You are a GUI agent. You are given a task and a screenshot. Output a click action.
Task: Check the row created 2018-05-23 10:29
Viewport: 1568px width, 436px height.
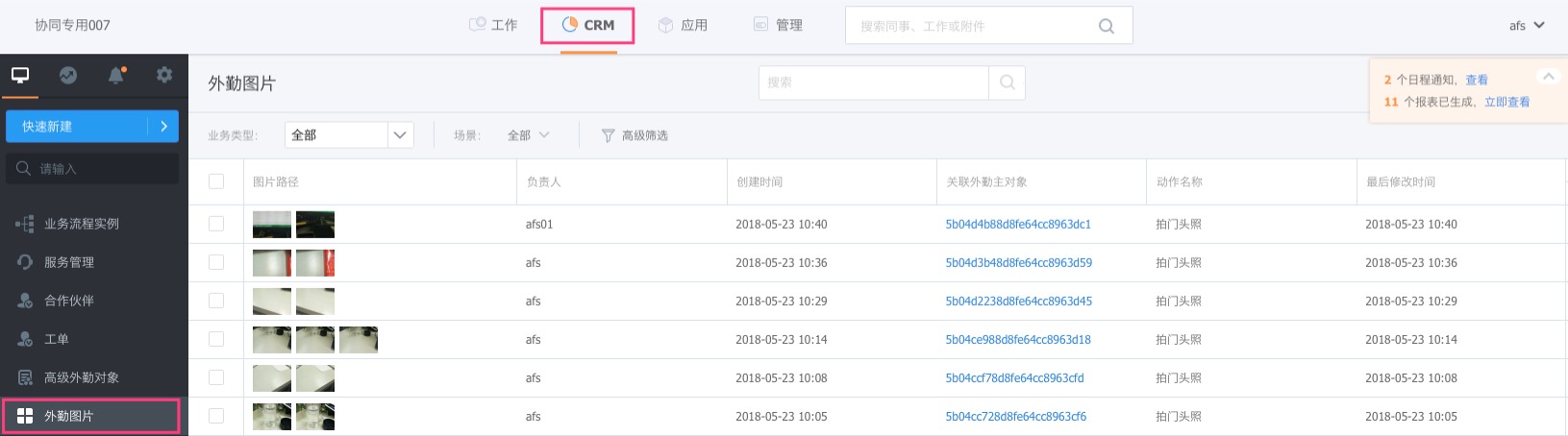[216, 301]
